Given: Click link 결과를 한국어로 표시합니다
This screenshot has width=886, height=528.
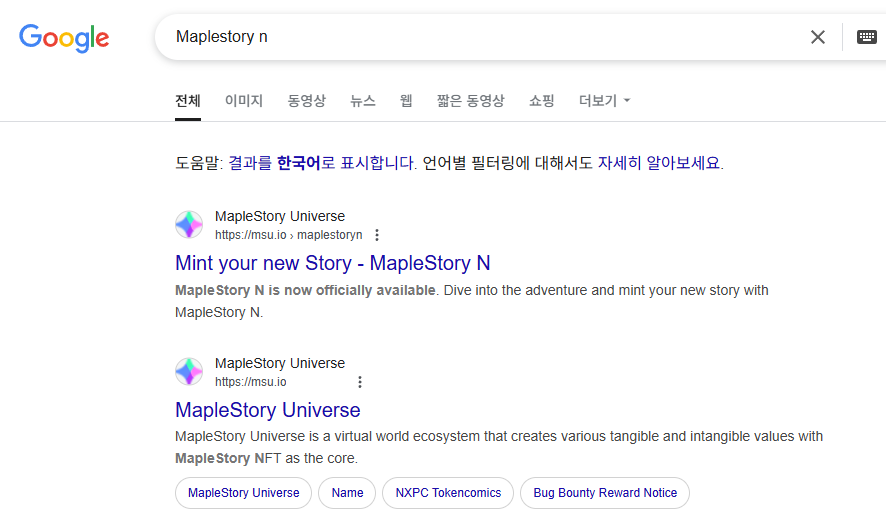Looking at the screenshot, I should 321,163.
